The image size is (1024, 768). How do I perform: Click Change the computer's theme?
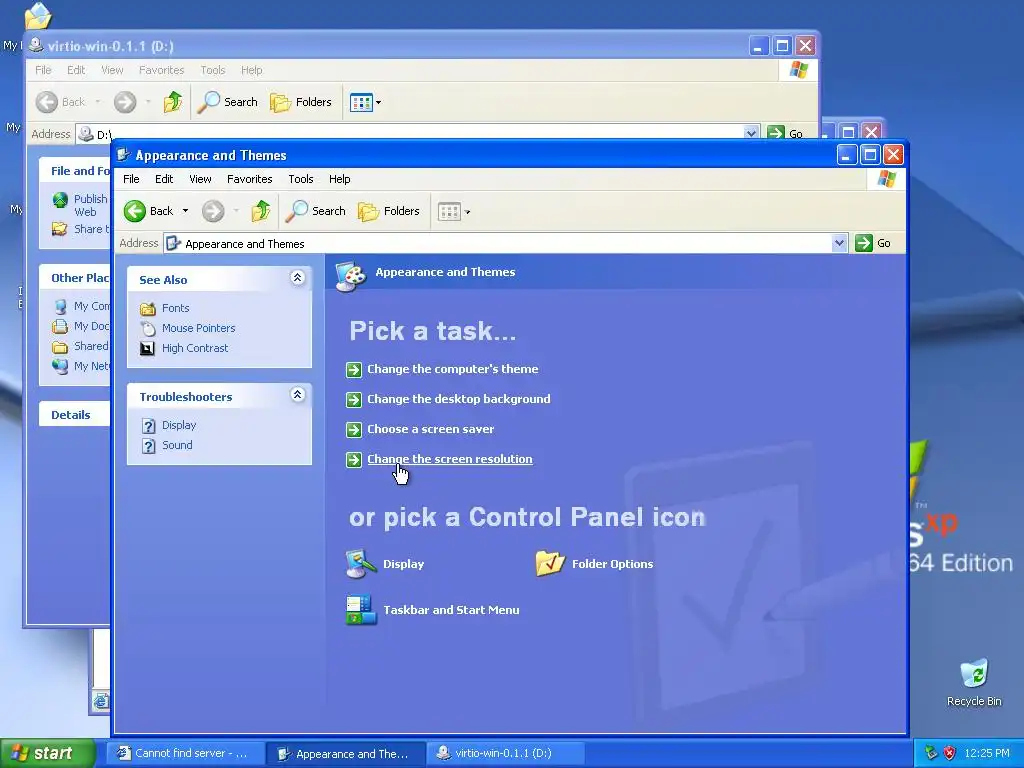tap(453, 369)
